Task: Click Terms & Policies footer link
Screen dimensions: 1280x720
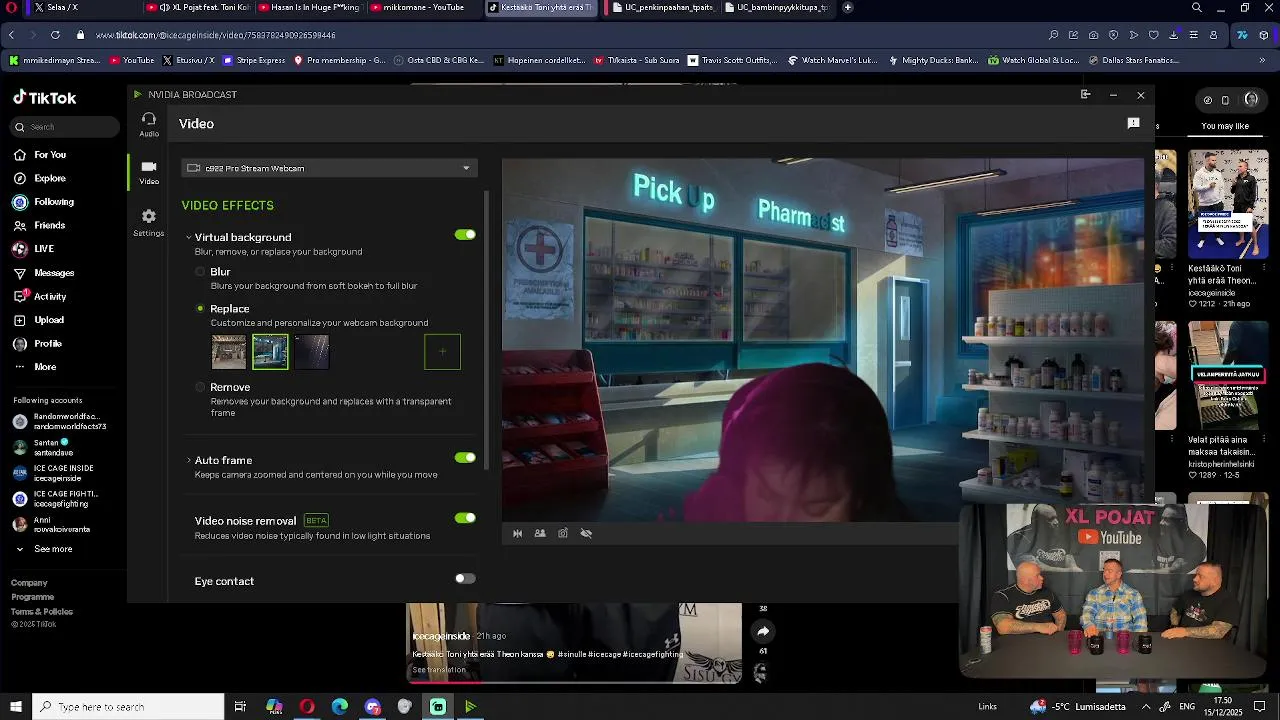Action: coord(42,611)
